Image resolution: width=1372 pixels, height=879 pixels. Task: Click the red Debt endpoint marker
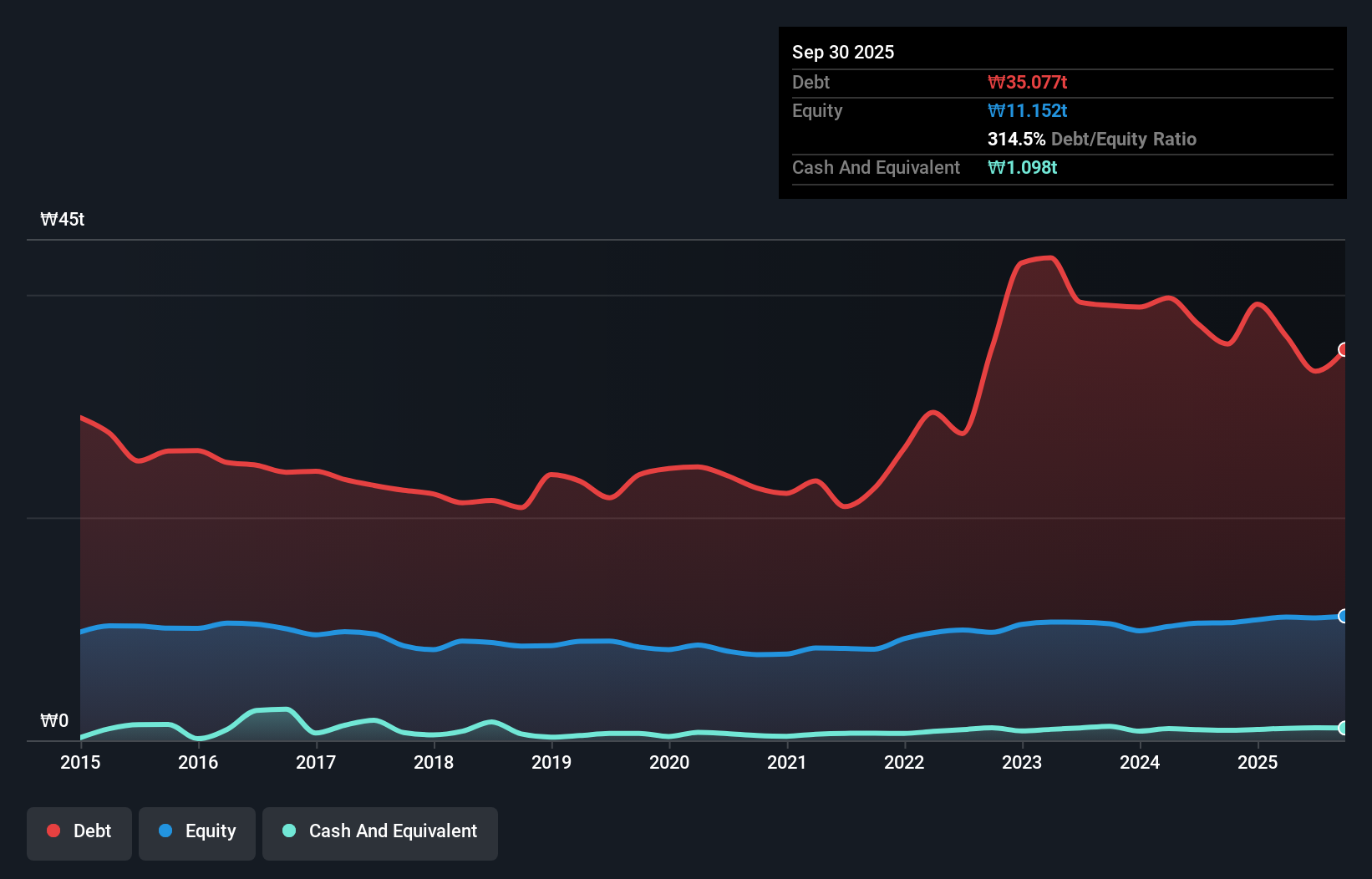pyautogui.click(x=1344, y=349)
